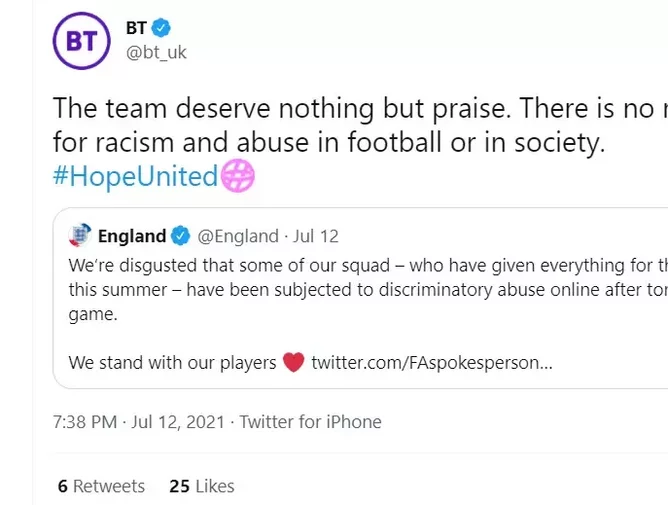Open the @bt_uk handle
This screenshot has height=505, width=668.
pyautogui.click(x=156, y=52)
